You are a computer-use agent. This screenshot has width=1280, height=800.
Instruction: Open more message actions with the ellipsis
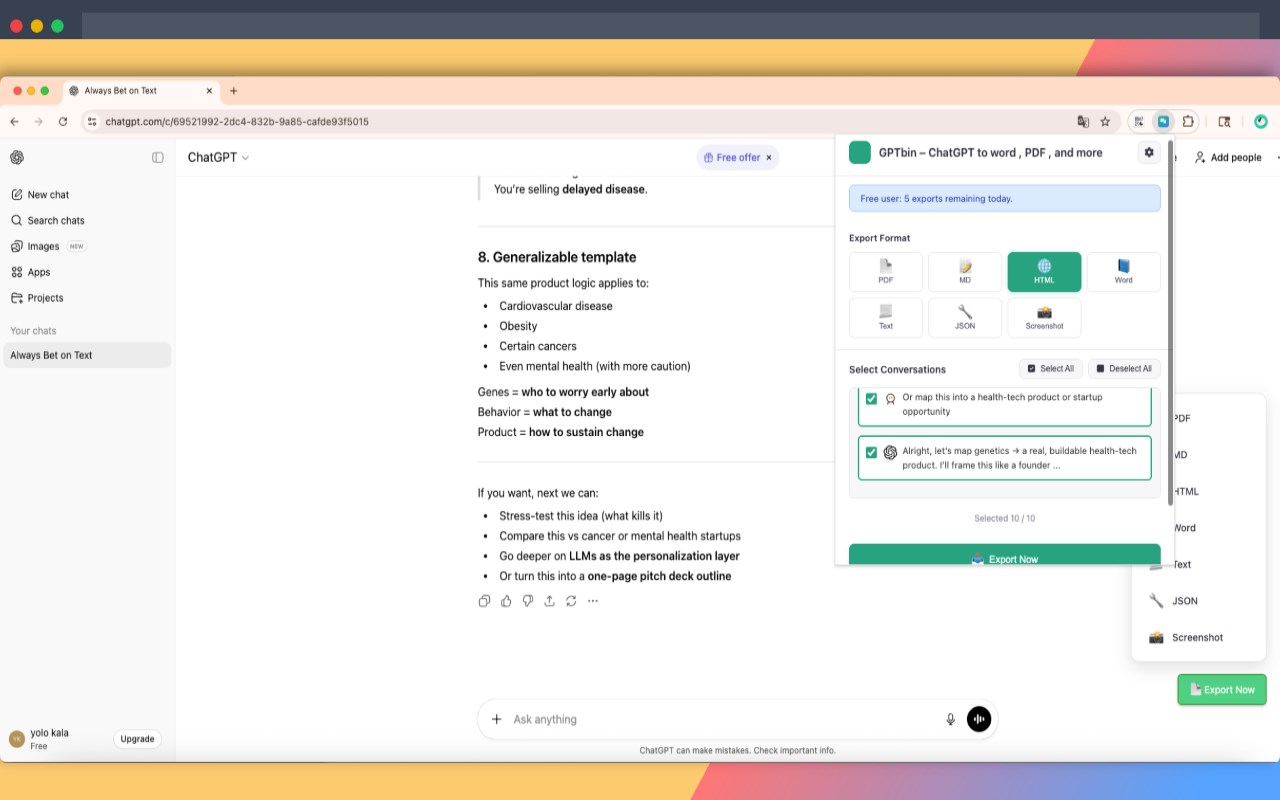pos(592,600)
